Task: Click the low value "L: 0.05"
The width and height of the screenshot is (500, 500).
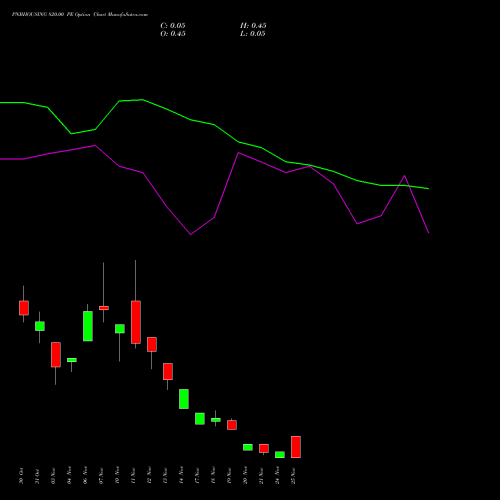Action: (x=253, y=34)
